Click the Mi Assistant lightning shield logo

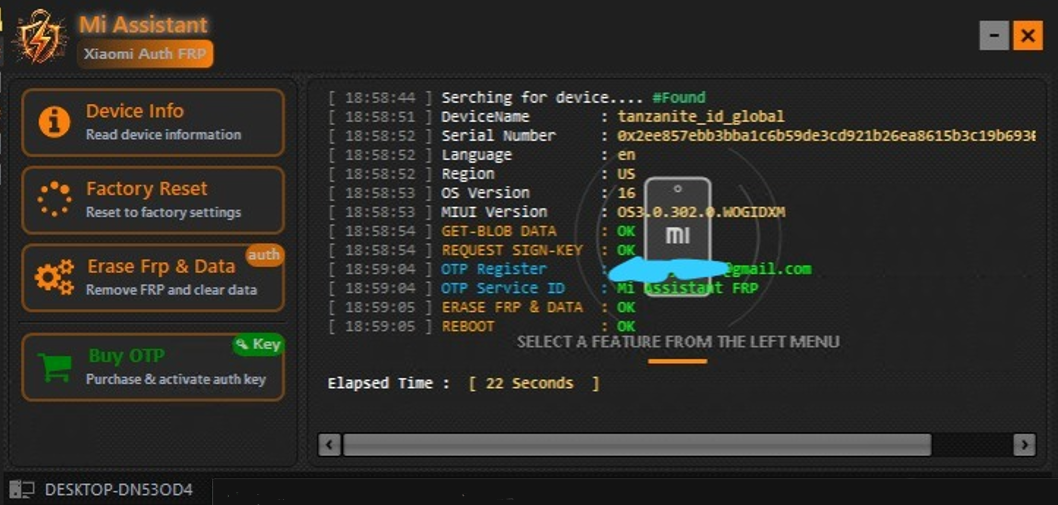[x=40, y=36]
